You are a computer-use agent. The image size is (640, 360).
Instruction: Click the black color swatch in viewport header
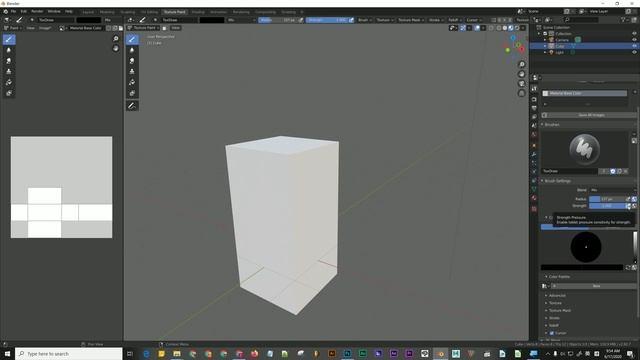tap(212, 20)
